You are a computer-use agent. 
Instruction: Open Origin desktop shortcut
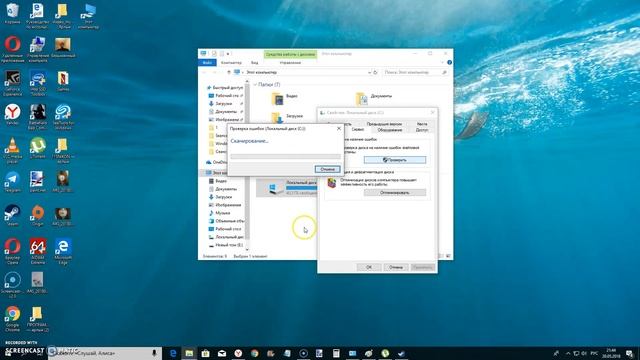point(38,216)
